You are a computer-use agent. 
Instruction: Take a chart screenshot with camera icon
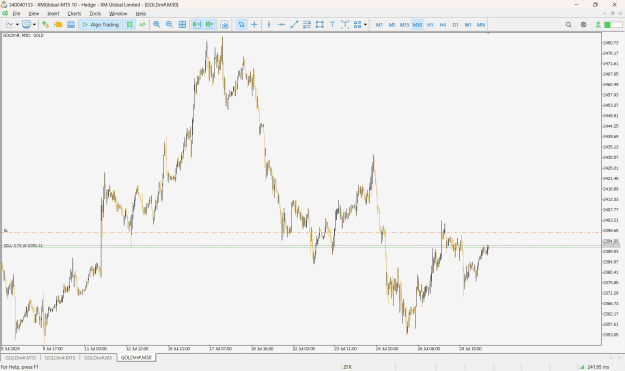(224, 25)
